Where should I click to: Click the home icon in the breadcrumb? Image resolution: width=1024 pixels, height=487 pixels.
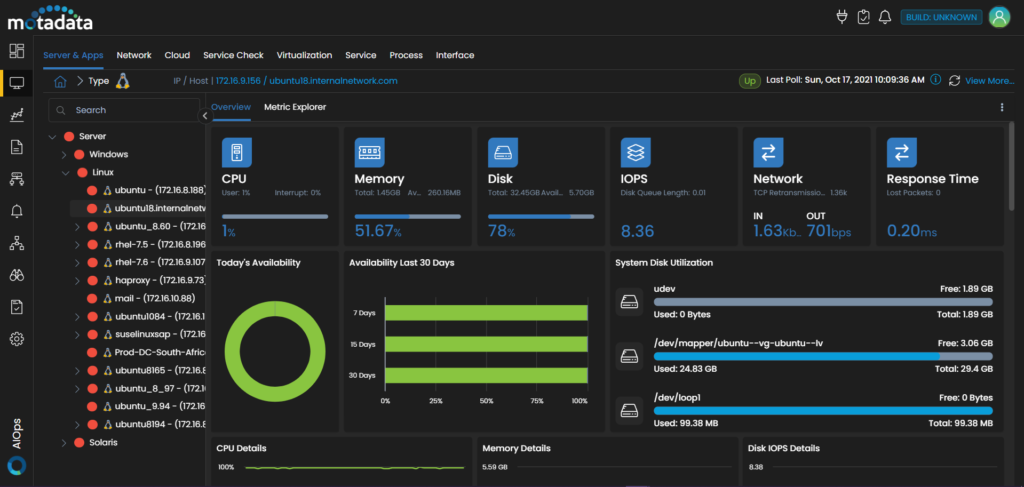[61, 81]
